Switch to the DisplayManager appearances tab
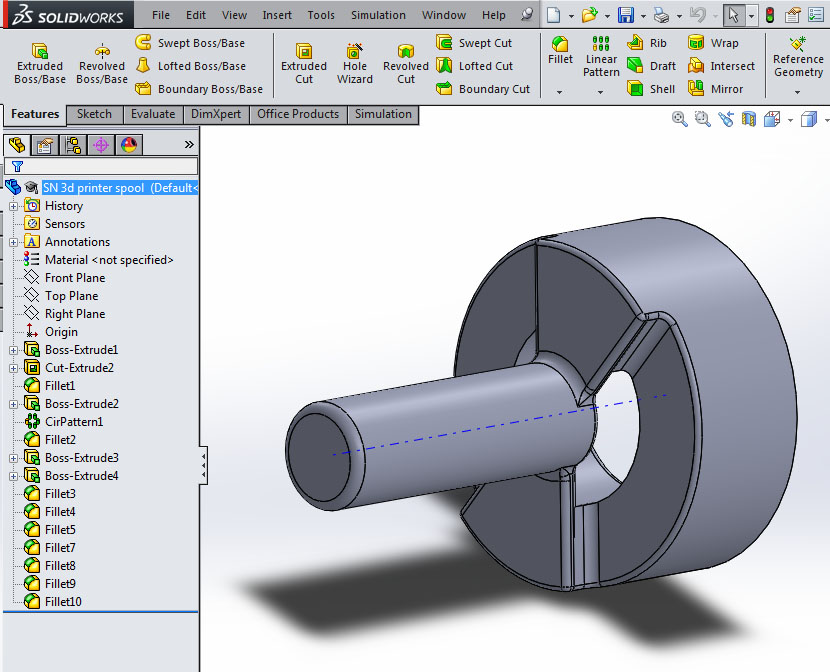The width and height of the screenshot is (830, 672). coord(127,145)
